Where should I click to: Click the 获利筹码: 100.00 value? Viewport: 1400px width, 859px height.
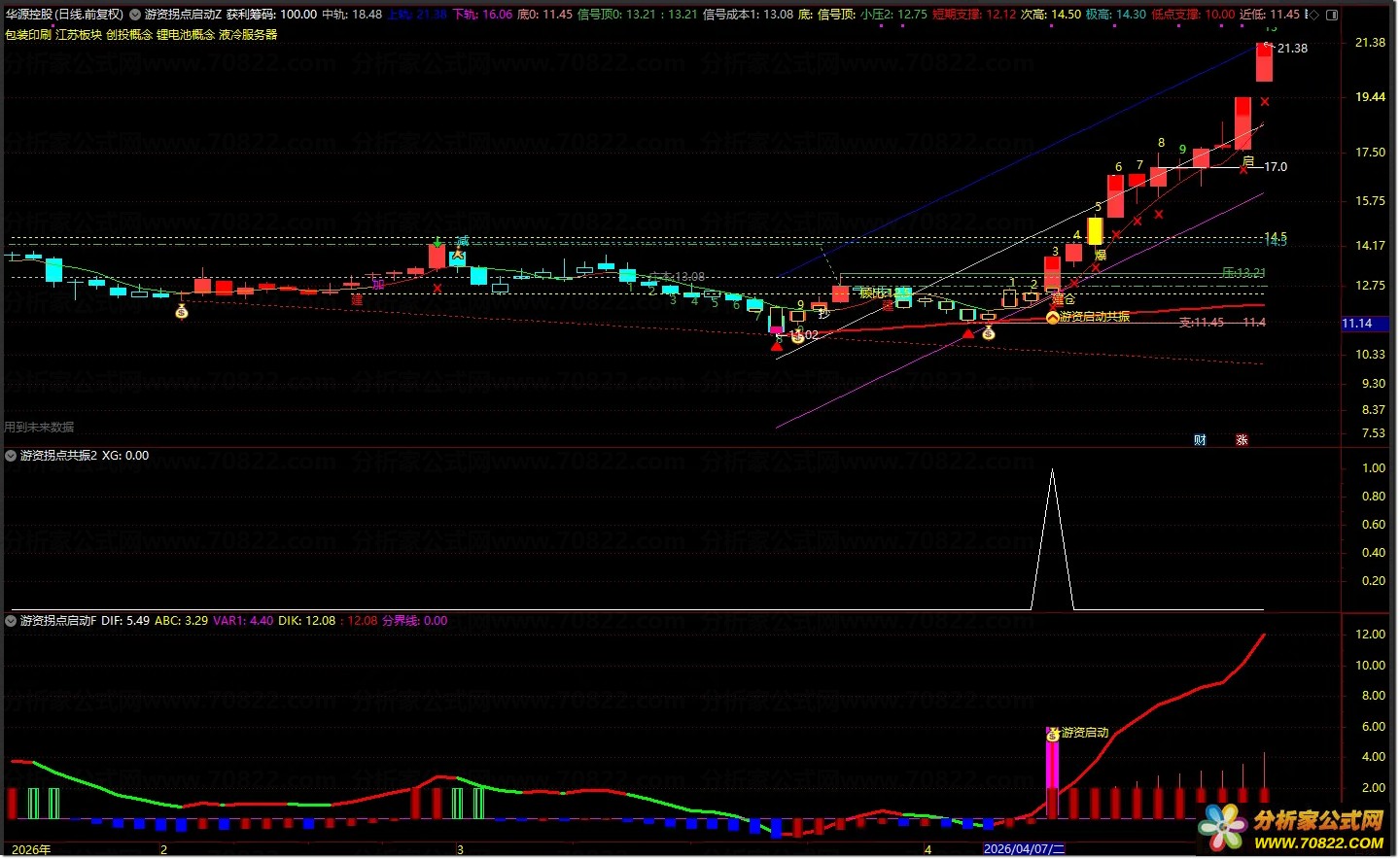[272, 15]
